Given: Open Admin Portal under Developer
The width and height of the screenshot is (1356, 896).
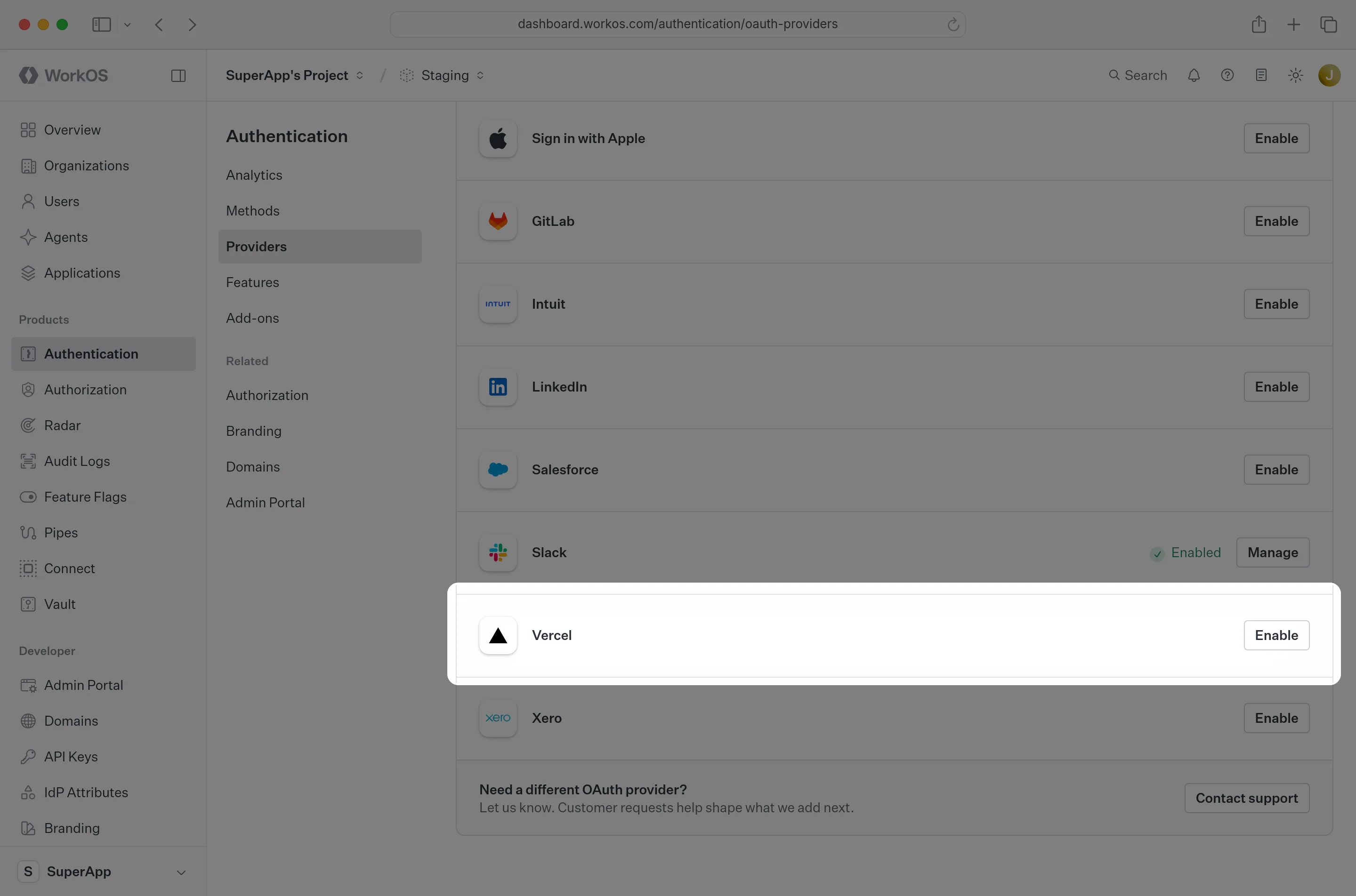Looking at the screenshot, I should click(104, 685).
